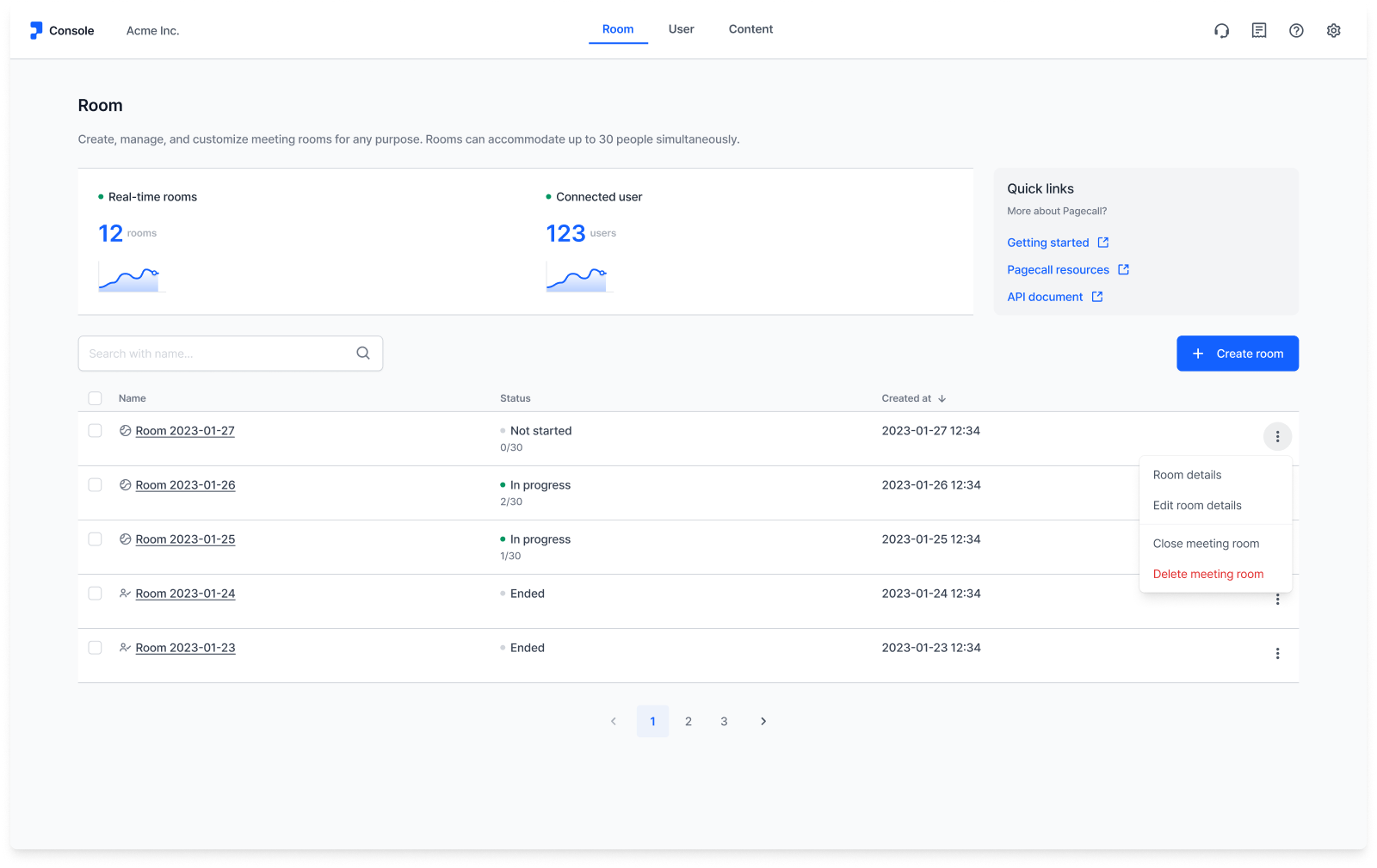Go to page 3 in pagination
The width and height of the screenshot is (1377, 868).
click(x=724, y=722)
